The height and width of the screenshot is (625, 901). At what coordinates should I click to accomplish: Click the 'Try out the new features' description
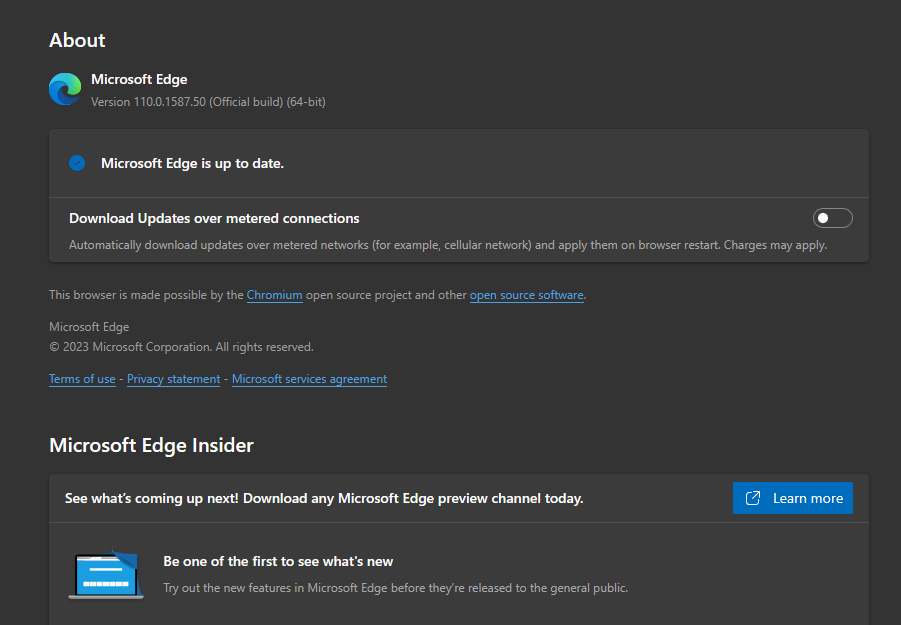point(395,588)
